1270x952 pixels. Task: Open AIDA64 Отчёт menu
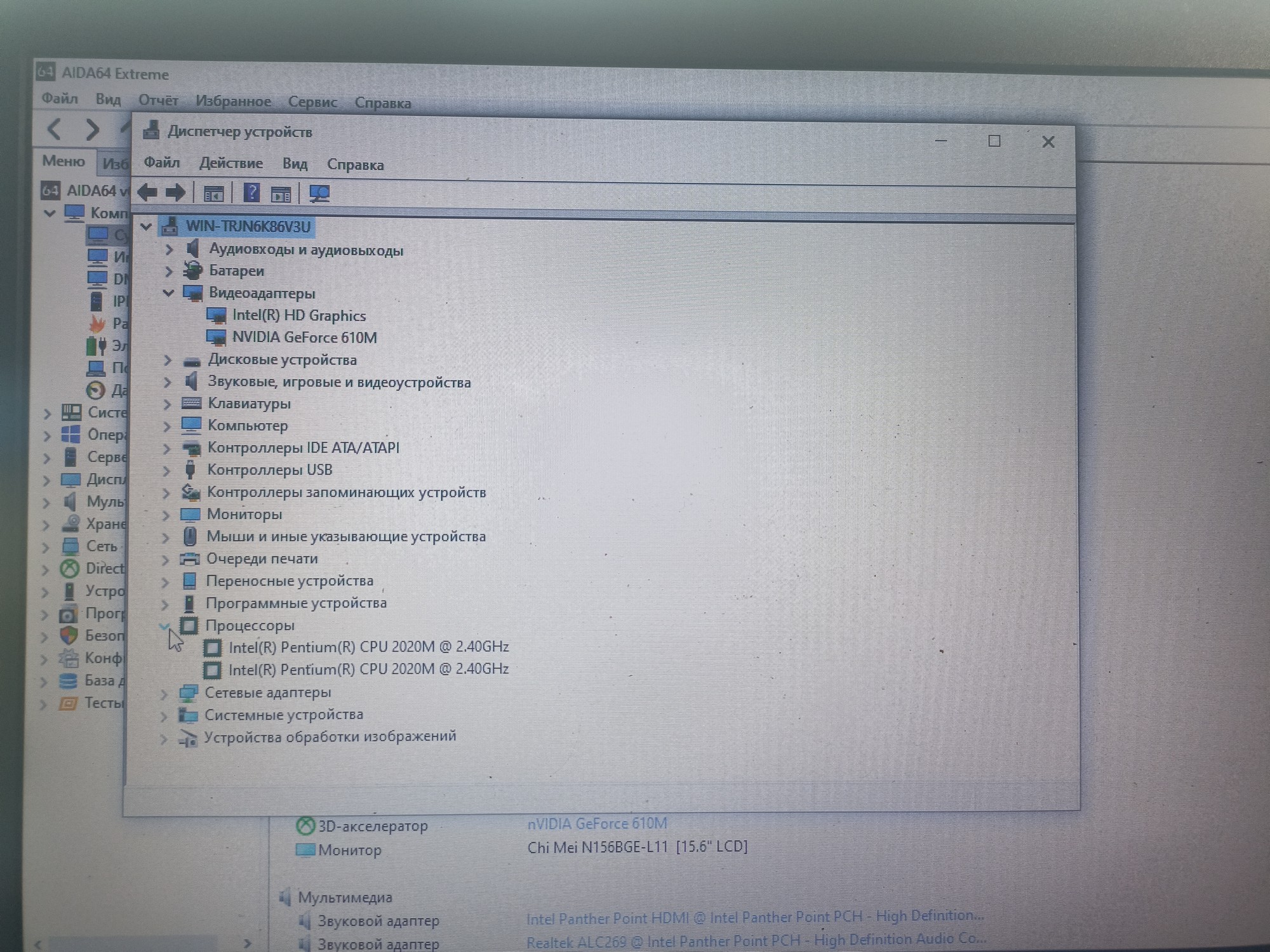(x=158, y=100)
